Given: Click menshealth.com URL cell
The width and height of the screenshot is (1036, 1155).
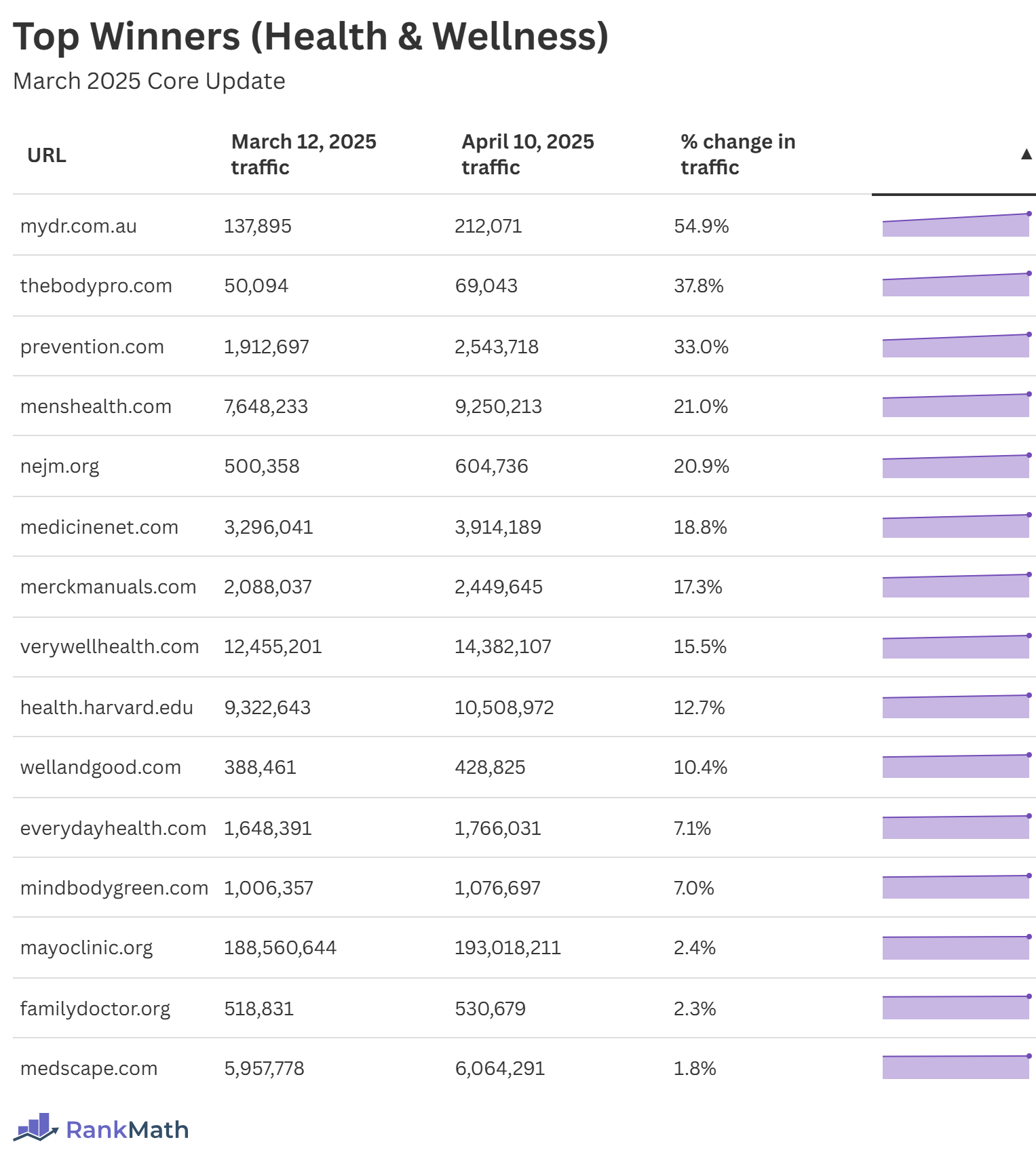Looking at the screenshot, I should pyautogui.click(x=96, y=406).
